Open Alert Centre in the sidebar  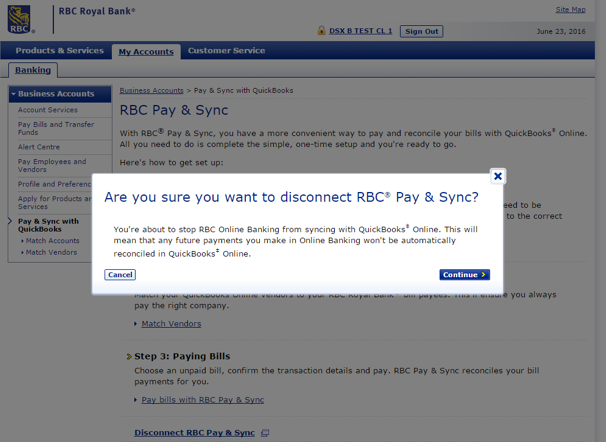point(39,147)
